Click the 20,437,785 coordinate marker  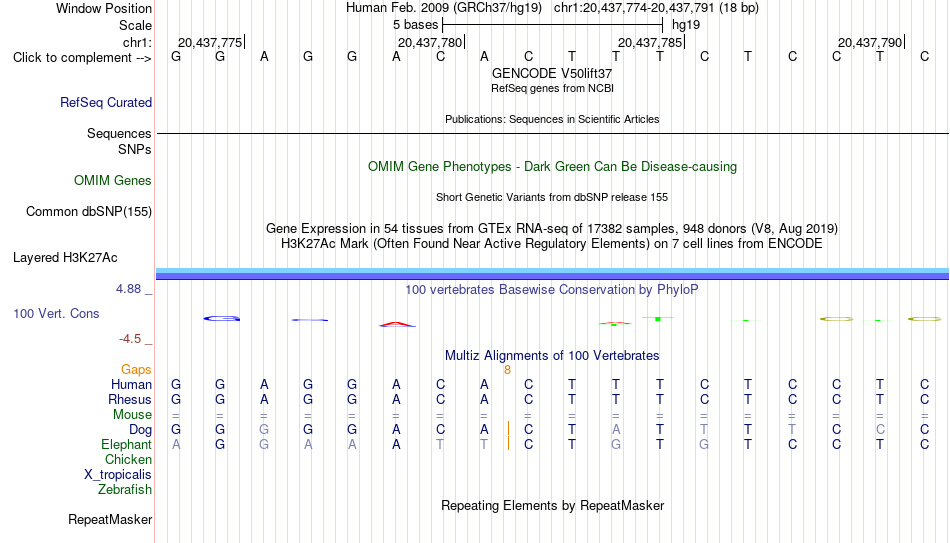[649, 42]
